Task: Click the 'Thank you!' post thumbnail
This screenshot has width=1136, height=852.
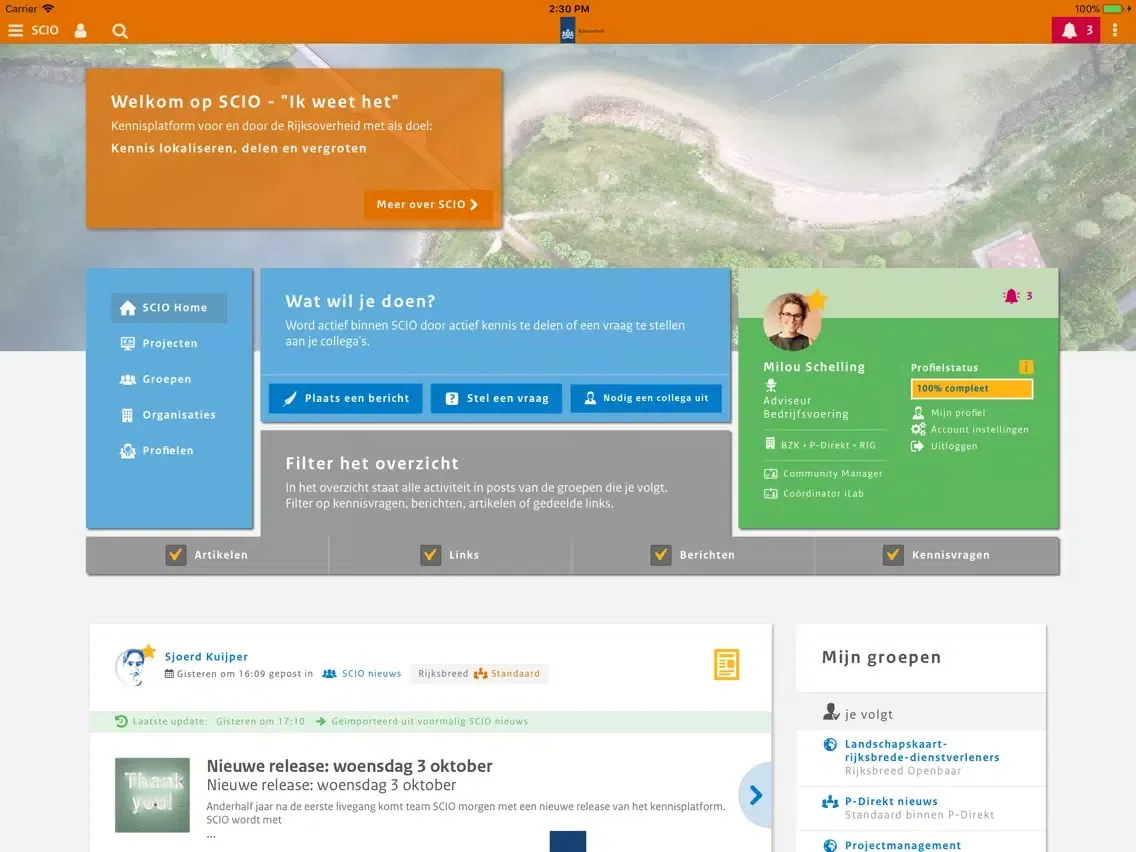Action: [x=152, y=795]
